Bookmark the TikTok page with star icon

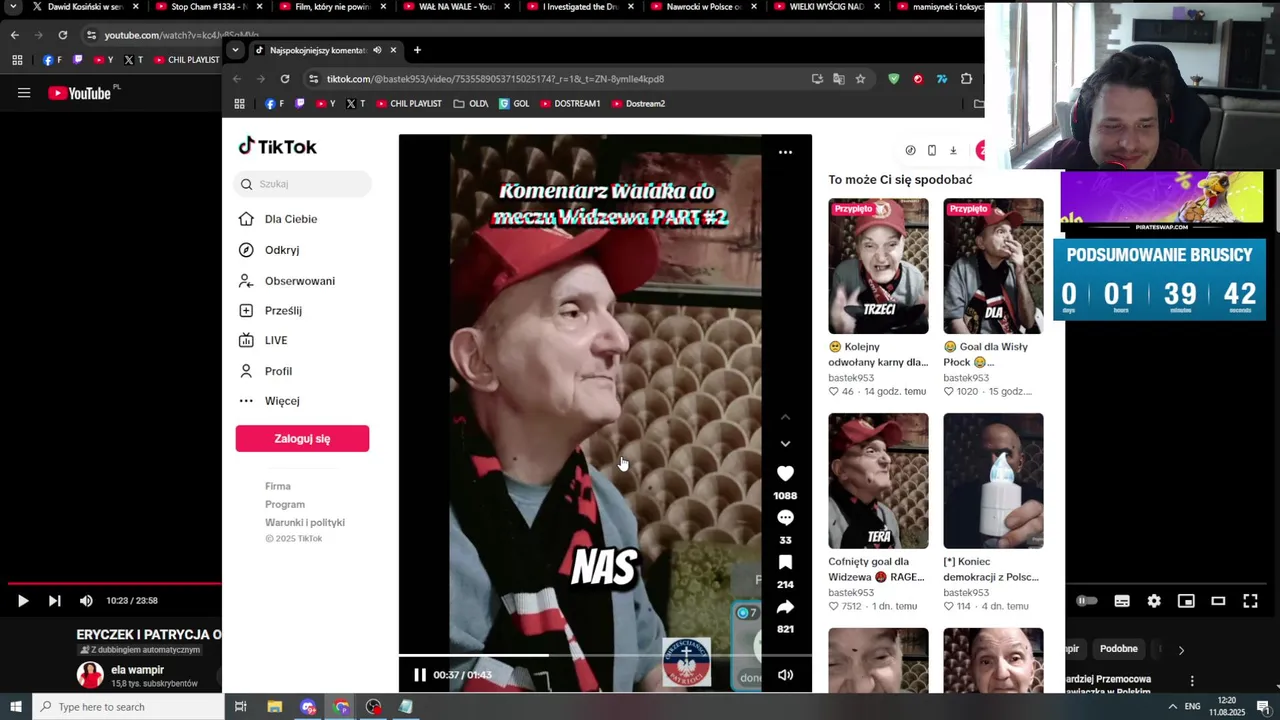pos(860,79)
